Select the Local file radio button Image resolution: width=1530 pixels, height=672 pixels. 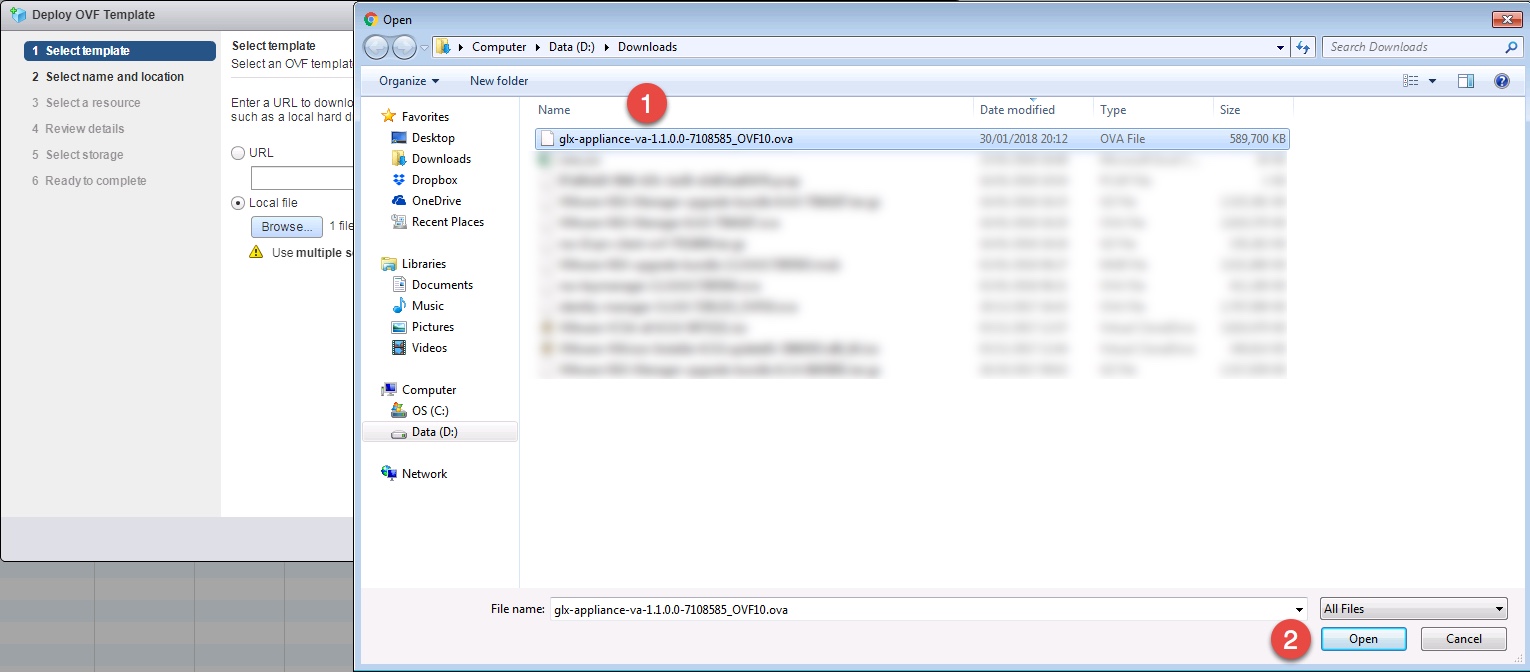[239, 202]
